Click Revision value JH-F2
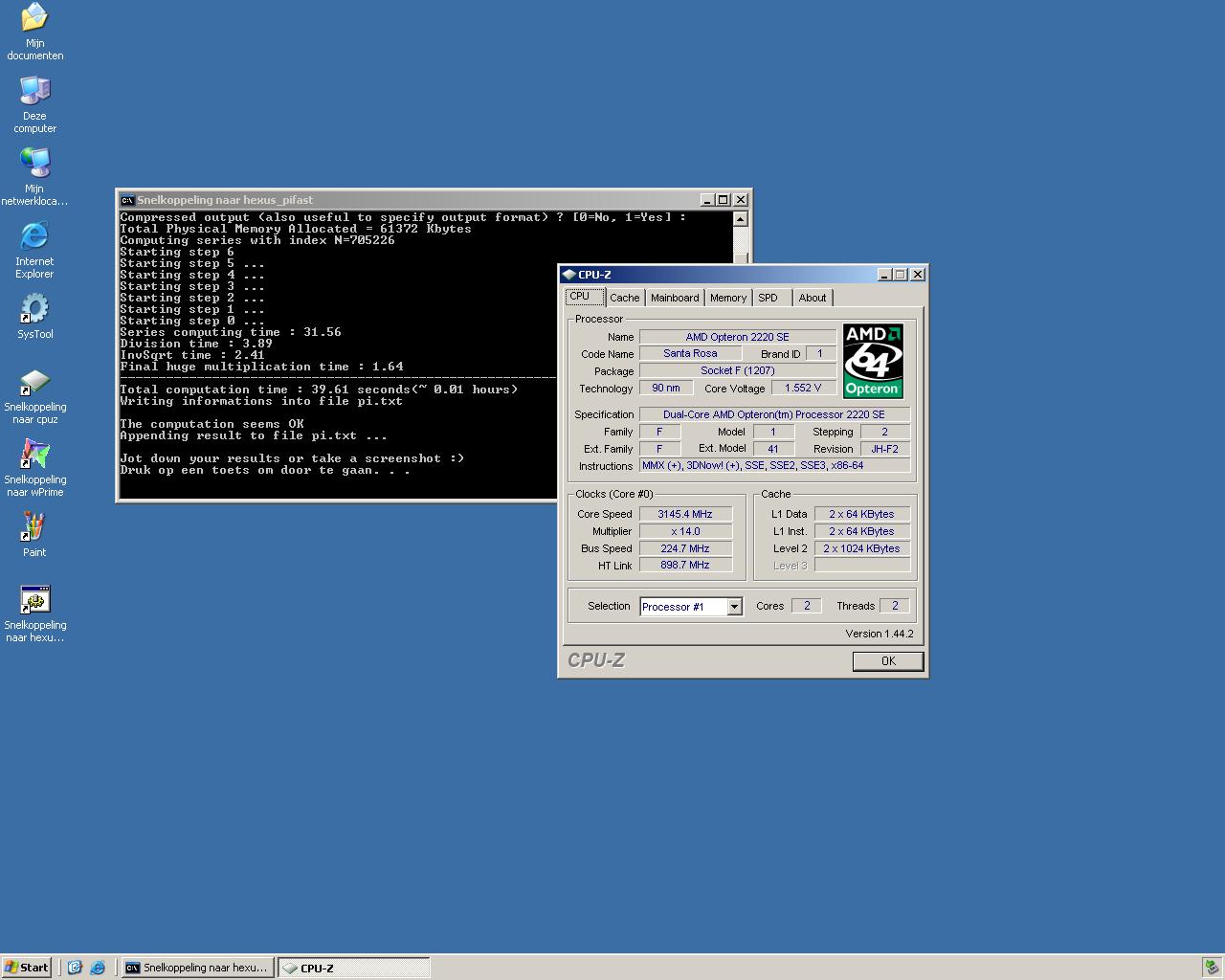This screenshot has height=980, width=1225. pos(885,448)
